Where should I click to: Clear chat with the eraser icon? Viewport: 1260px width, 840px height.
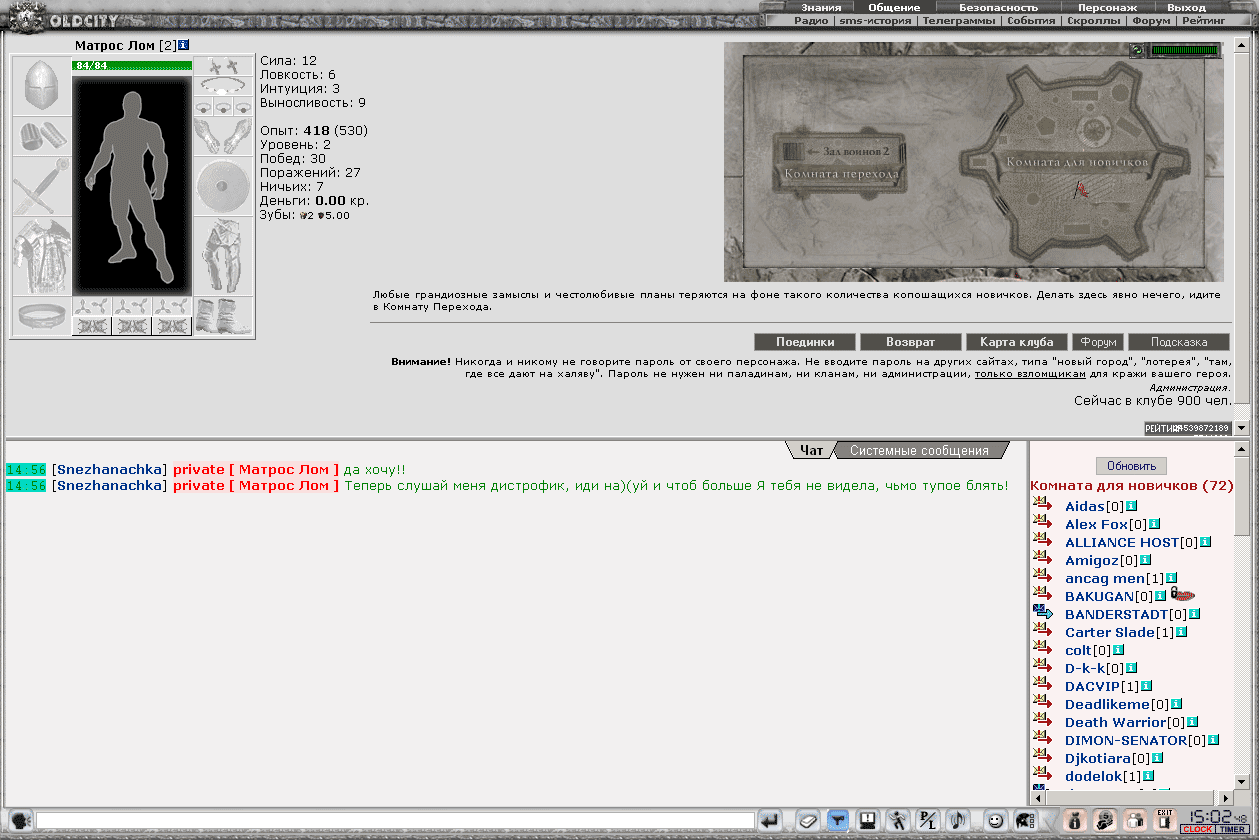tap(807, 821)
